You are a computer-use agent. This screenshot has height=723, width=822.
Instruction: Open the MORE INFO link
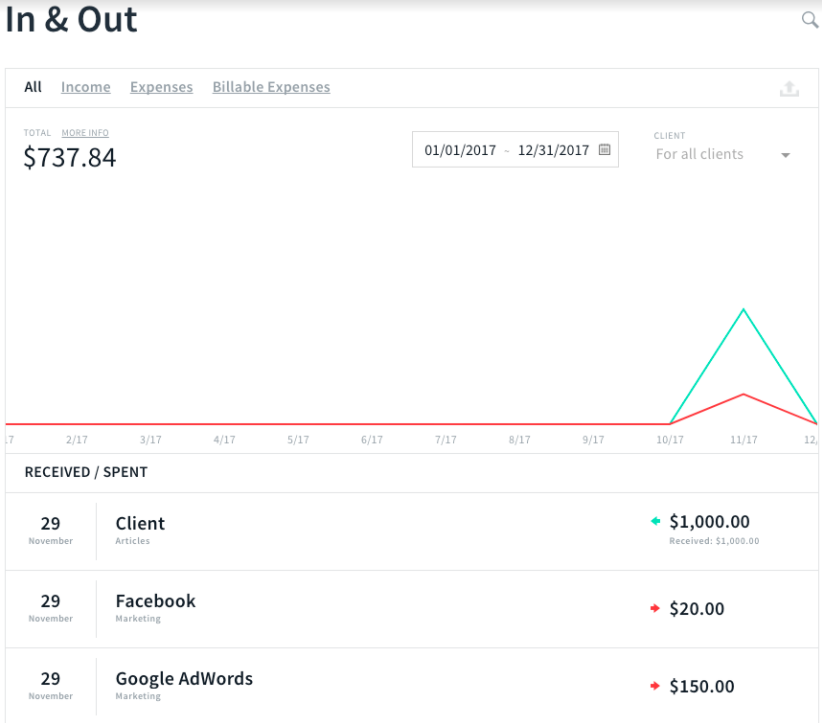pos(85,133)
